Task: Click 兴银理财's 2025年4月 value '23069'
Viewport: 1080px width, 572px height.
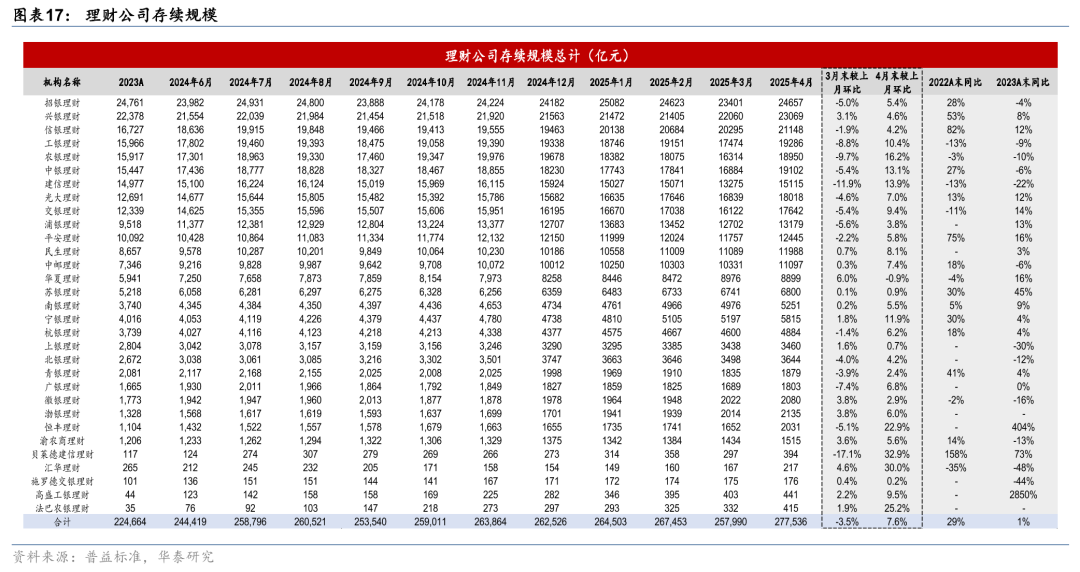Action: [791, 116]
